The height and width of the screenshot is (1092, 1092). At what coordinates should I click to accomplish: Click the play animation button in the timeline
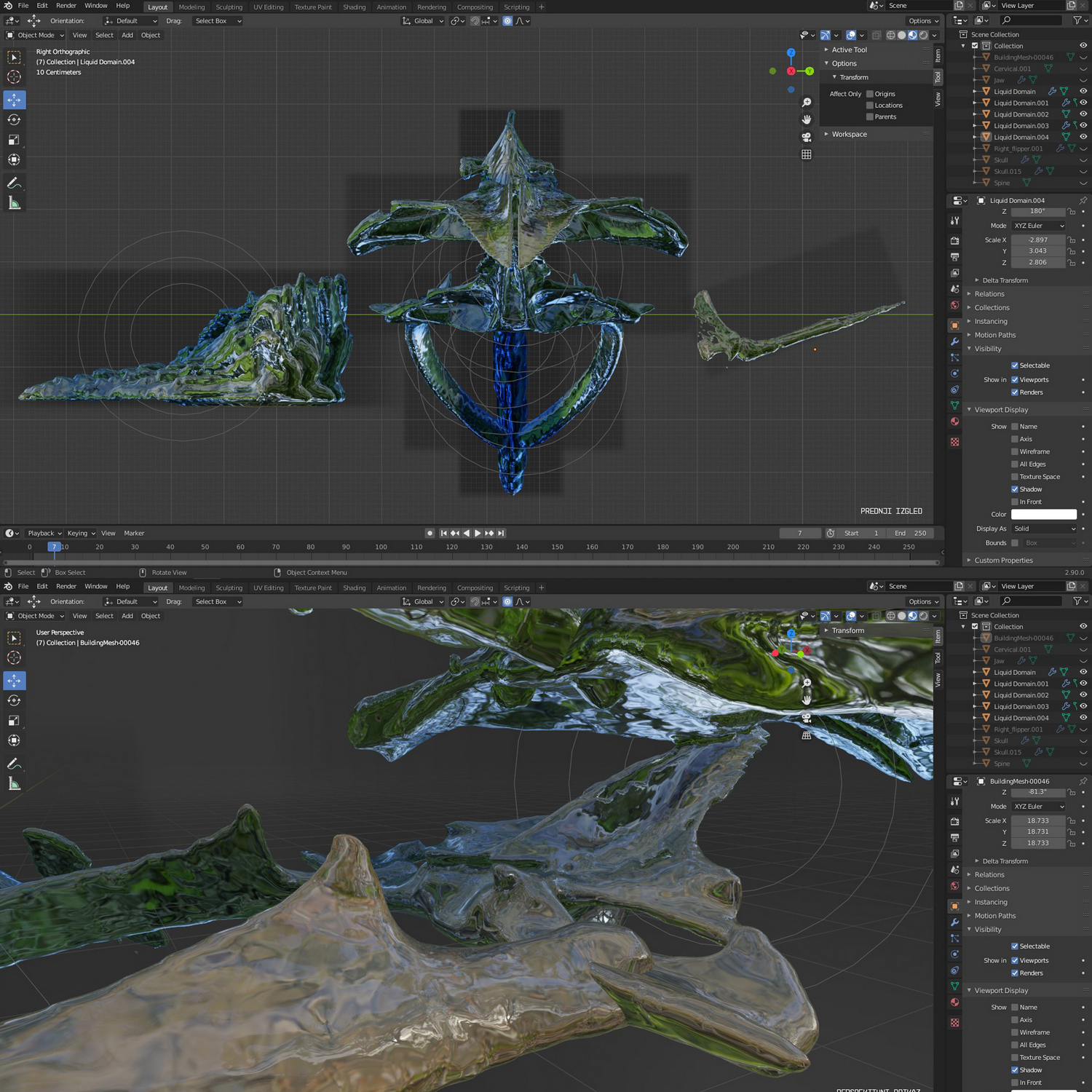point(478,533)
